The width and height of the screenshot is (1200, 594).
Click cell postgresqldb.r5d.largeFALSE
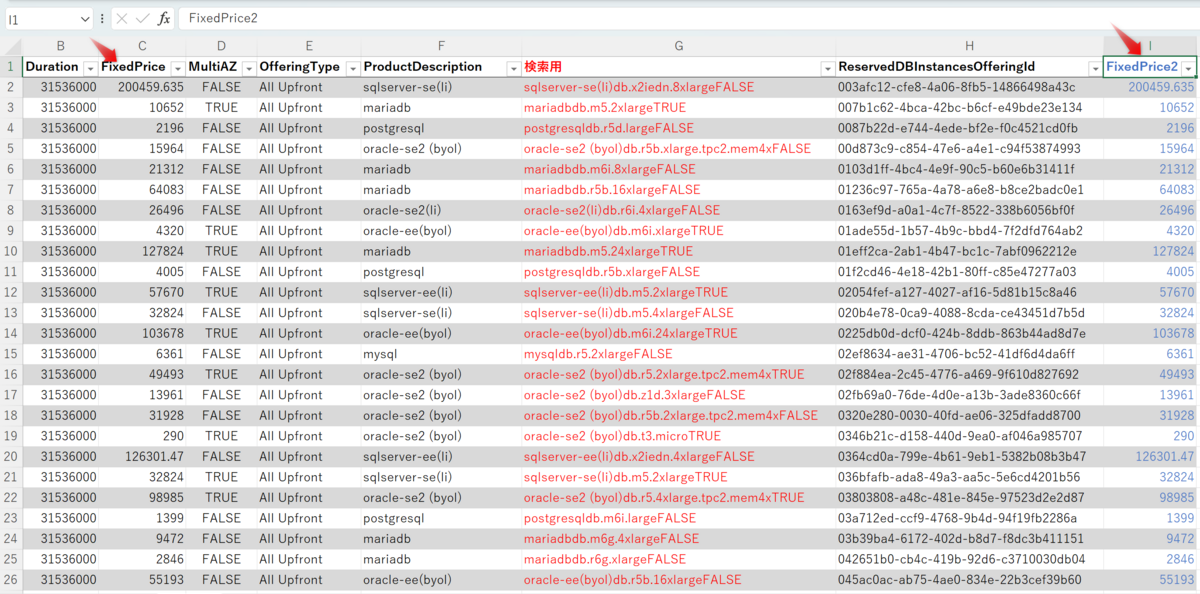click(x=679, y=128)
